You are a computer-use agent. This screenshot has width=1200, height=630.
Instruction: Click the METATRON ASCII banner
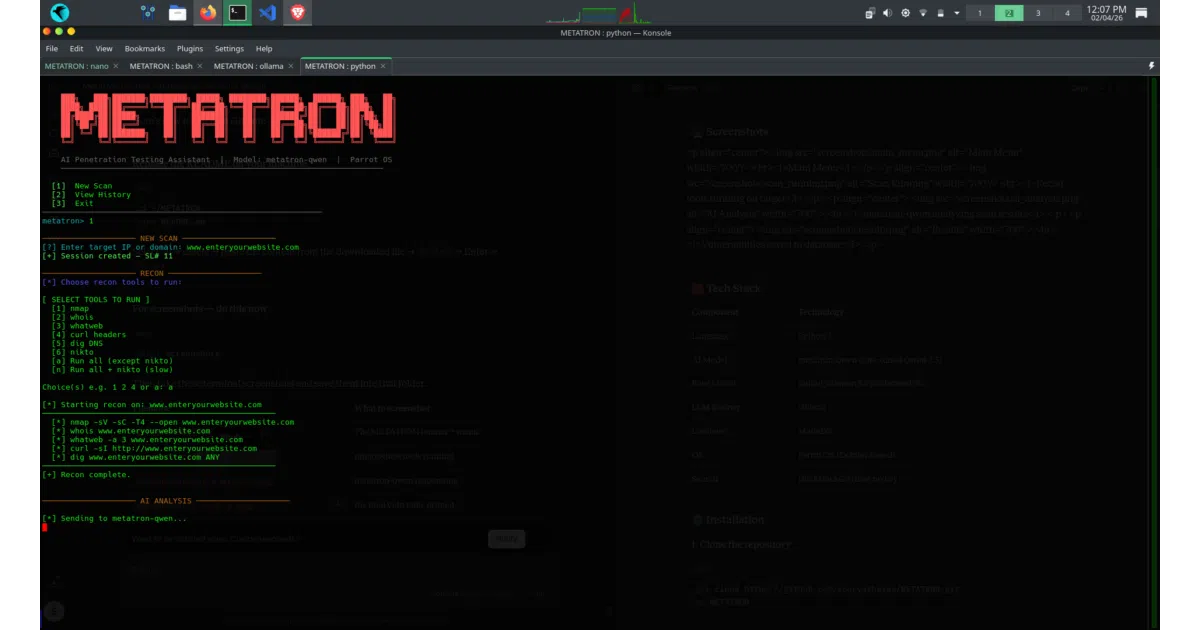[x=227, y=117]
